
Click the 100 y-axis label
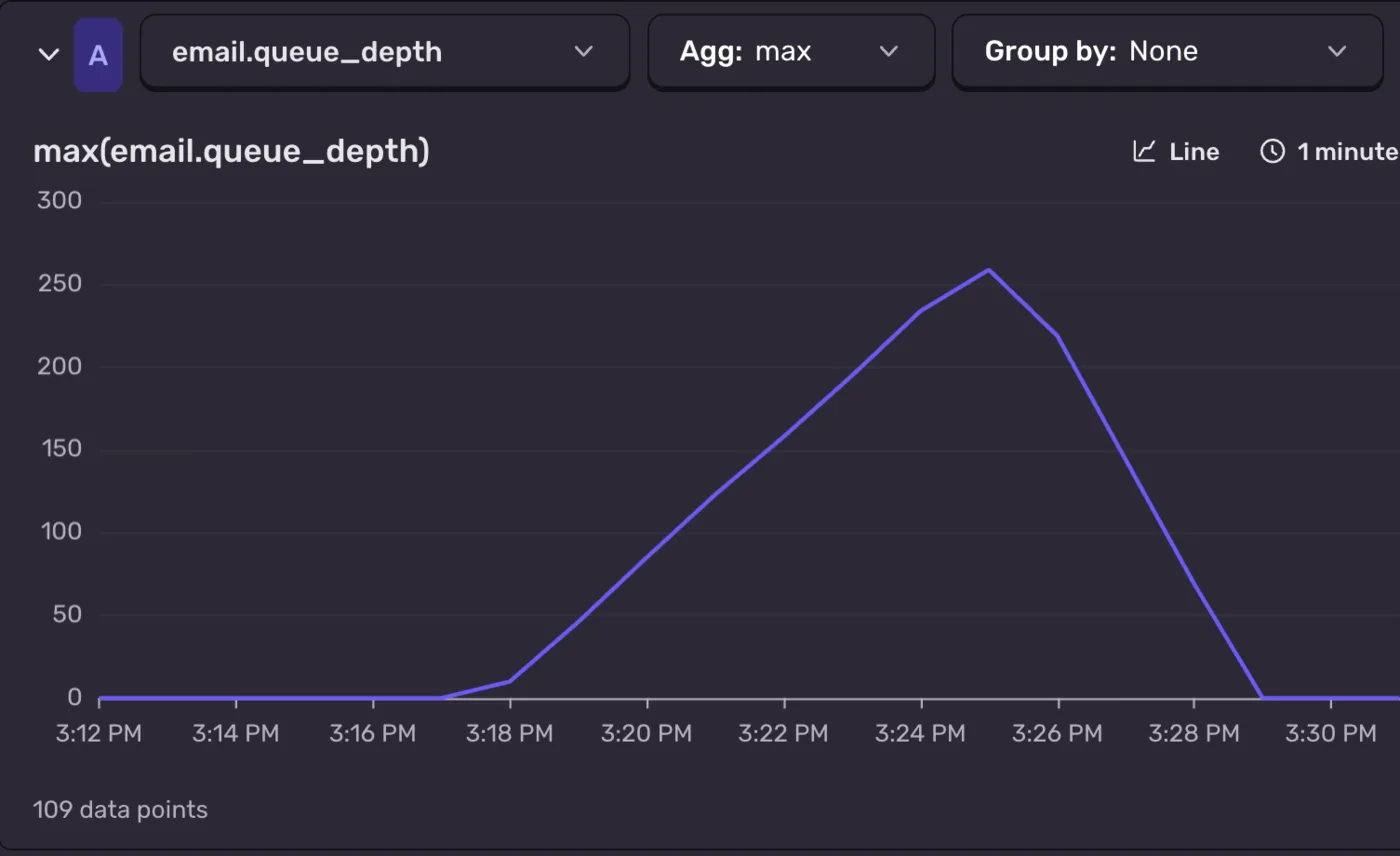coord(59,531)
